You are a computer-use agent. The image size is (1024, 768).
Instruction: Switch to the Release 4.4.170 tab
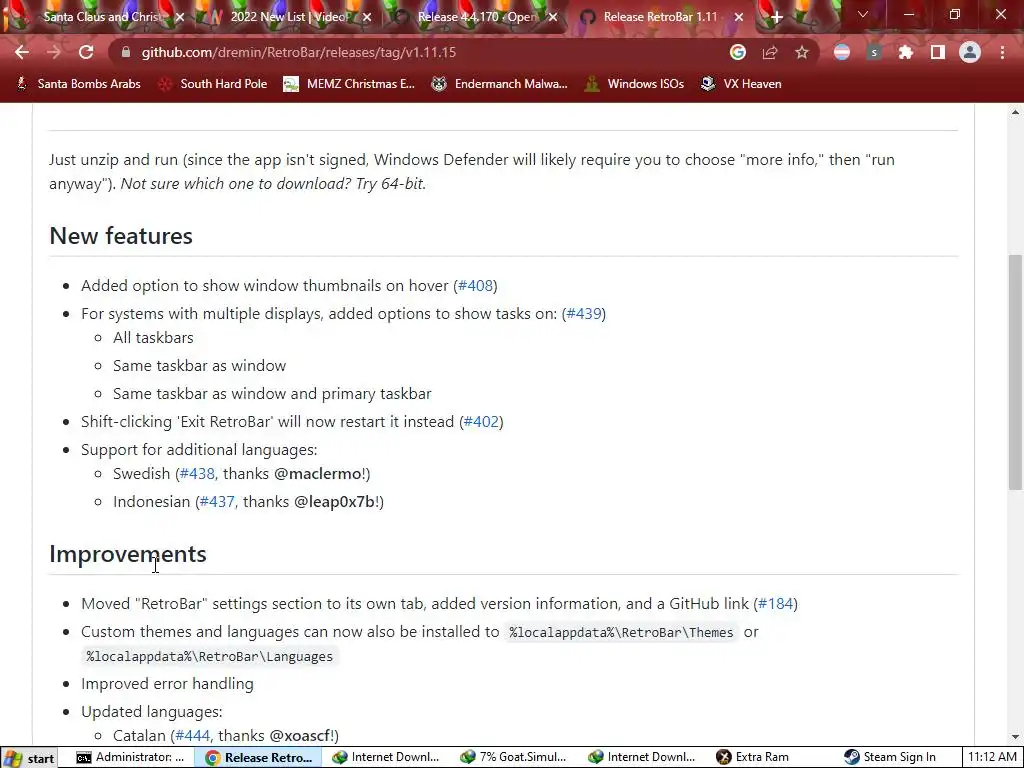click(473, 17)
